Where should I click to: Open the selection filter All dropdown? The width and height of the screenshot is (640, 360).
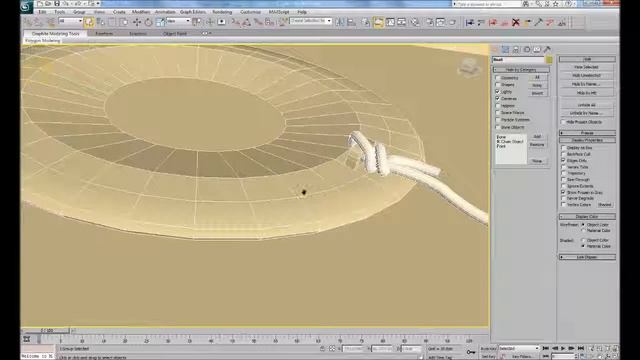pyautogui.click(x=70, y=21)
